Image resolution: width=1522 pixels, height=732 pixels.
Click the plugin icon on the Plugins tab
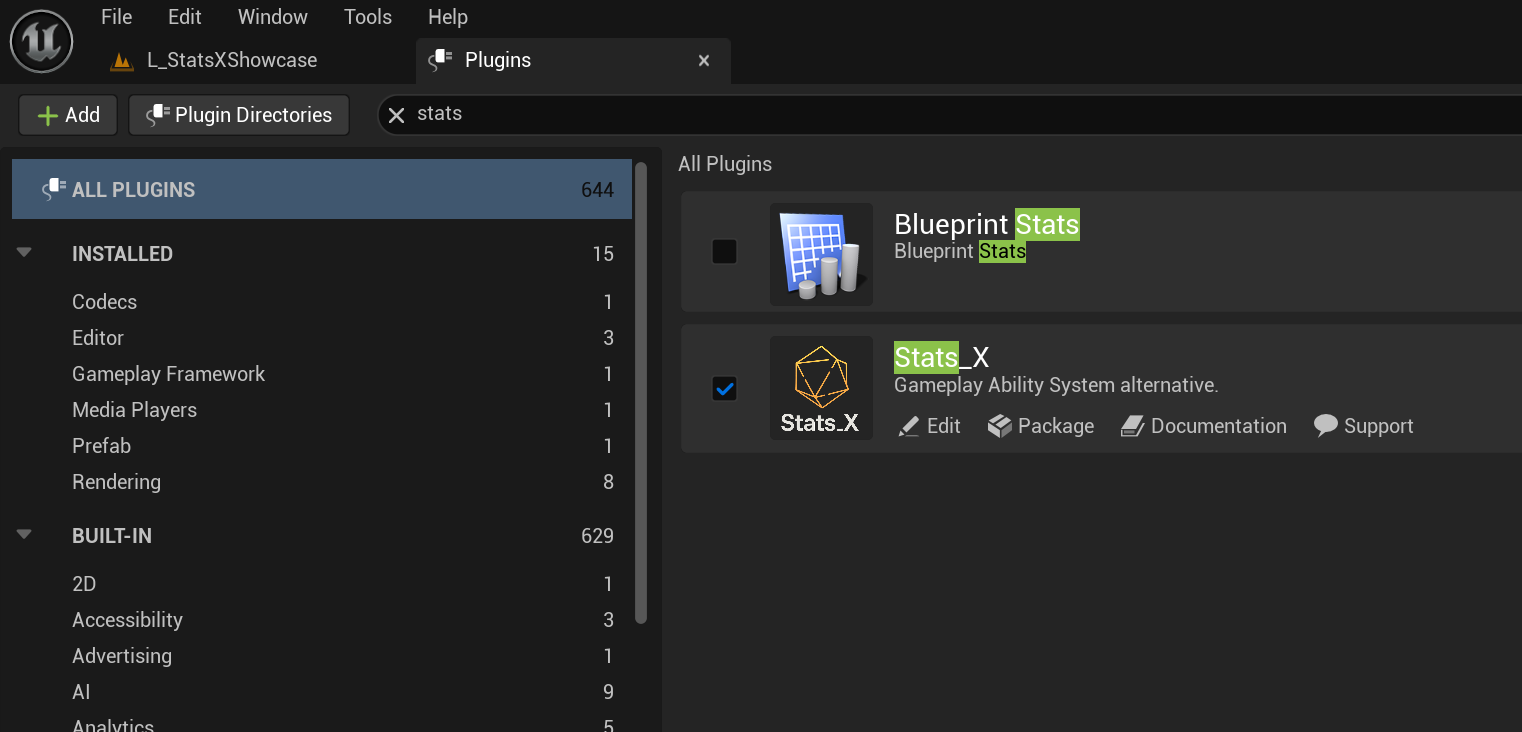point(440,59)
